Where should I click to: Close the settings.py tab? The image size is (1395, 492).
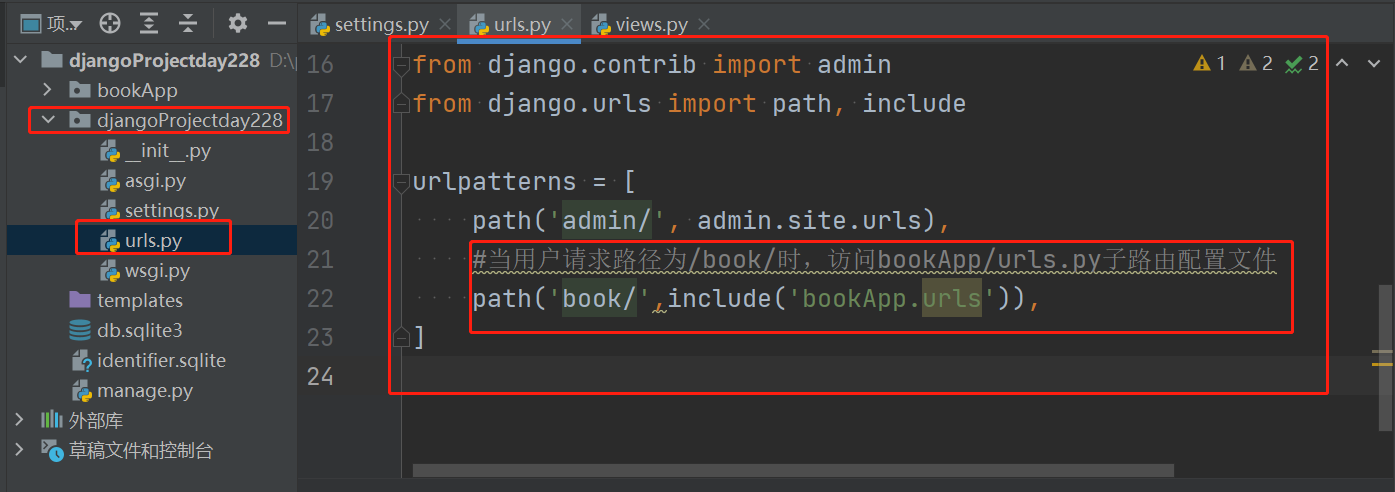445,24
